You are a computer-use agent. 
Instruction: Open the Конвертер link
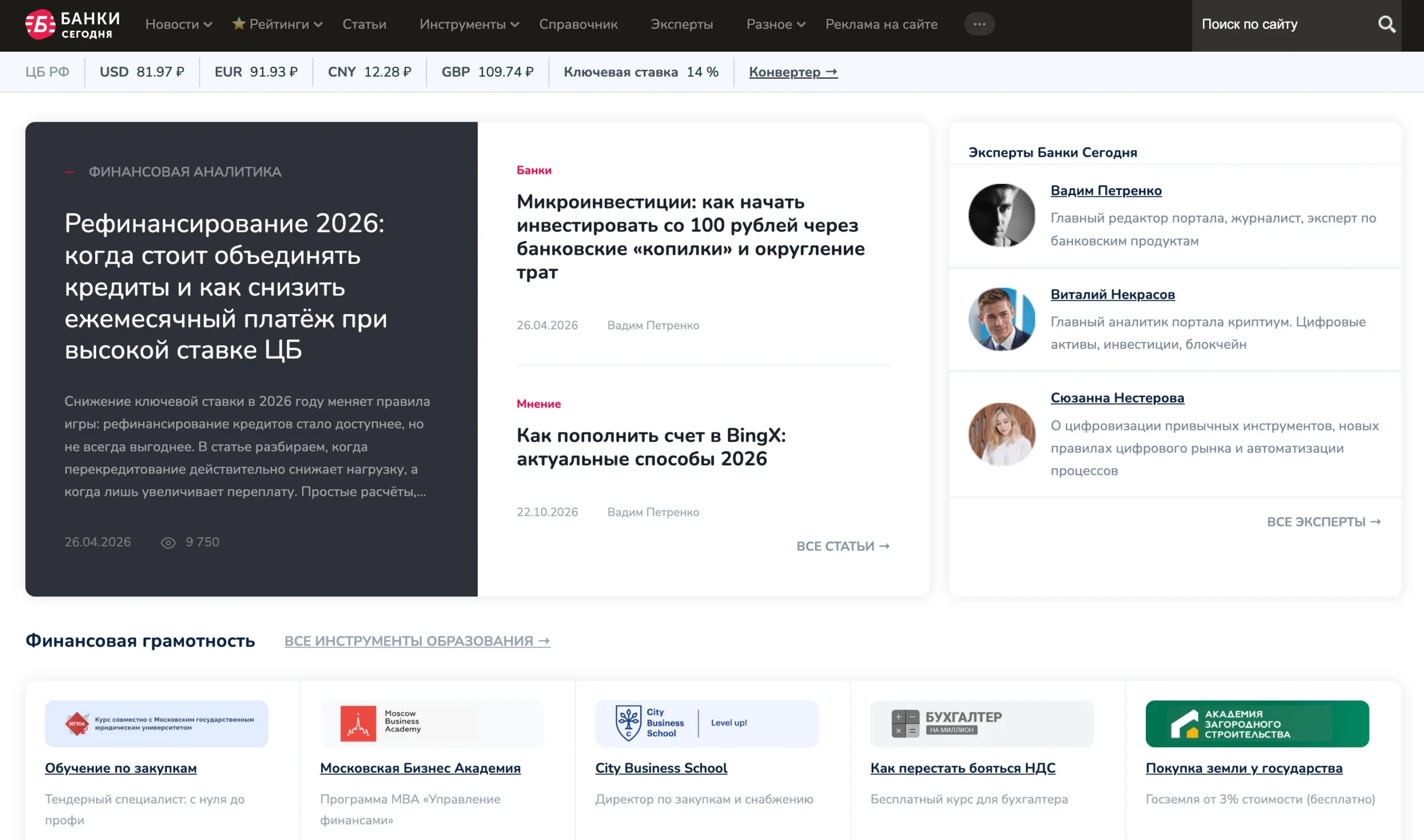pos(793,72)
